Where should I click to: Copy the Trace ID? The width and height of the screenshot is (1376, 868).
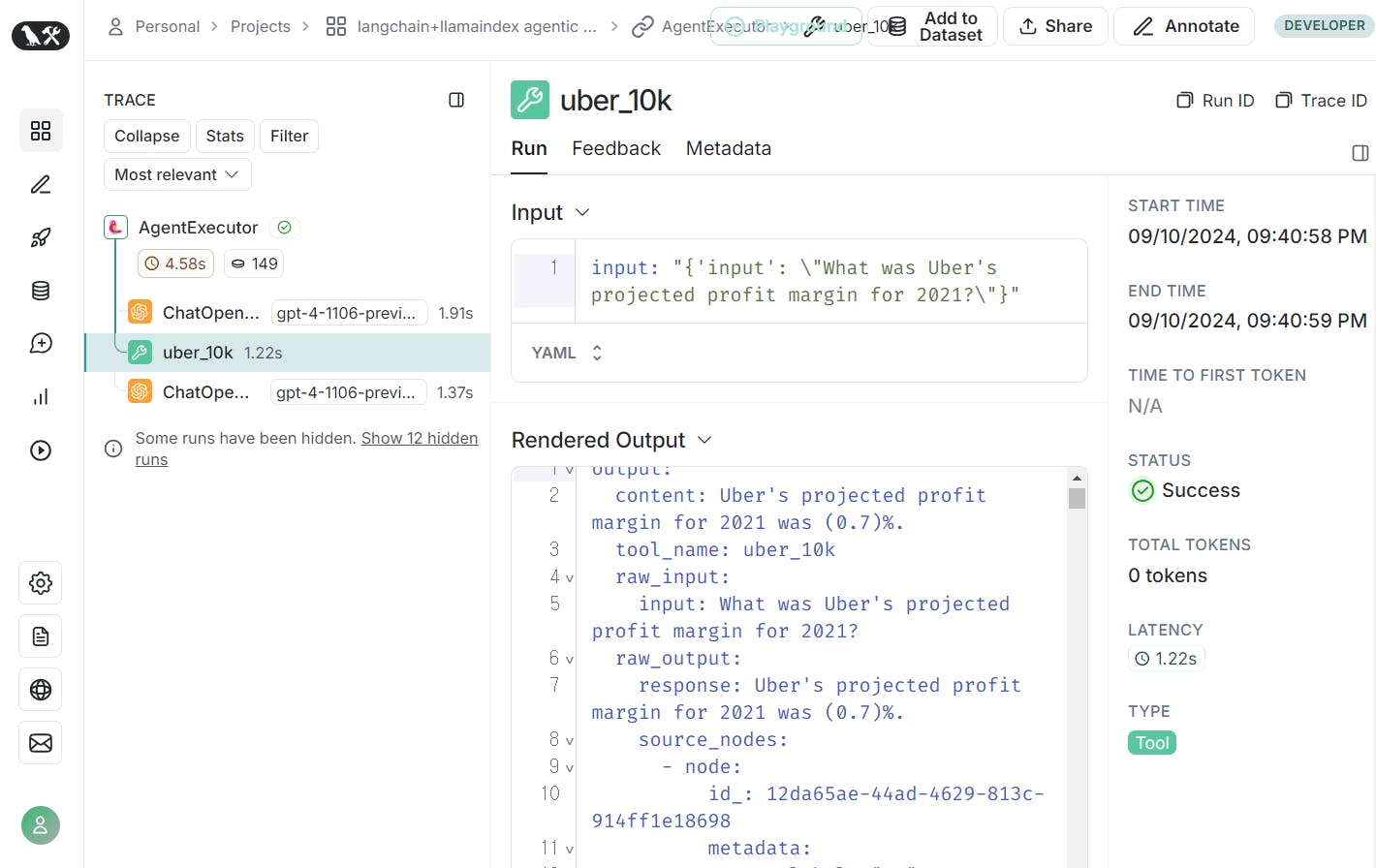pos(1321,101)
